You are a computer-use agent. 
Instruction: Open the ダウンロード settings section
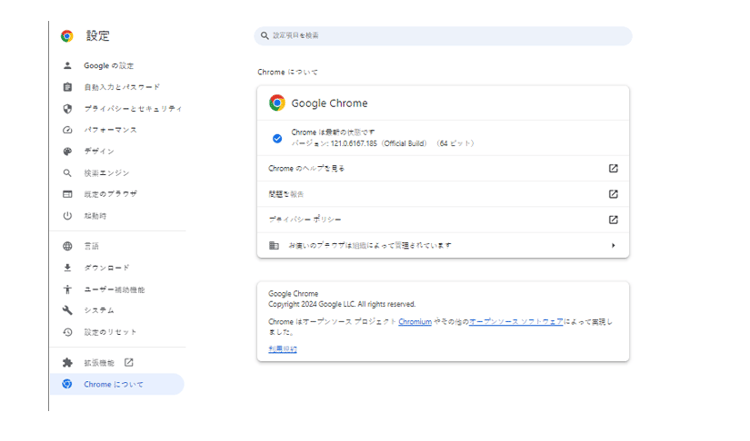click(x=106, y=268)
